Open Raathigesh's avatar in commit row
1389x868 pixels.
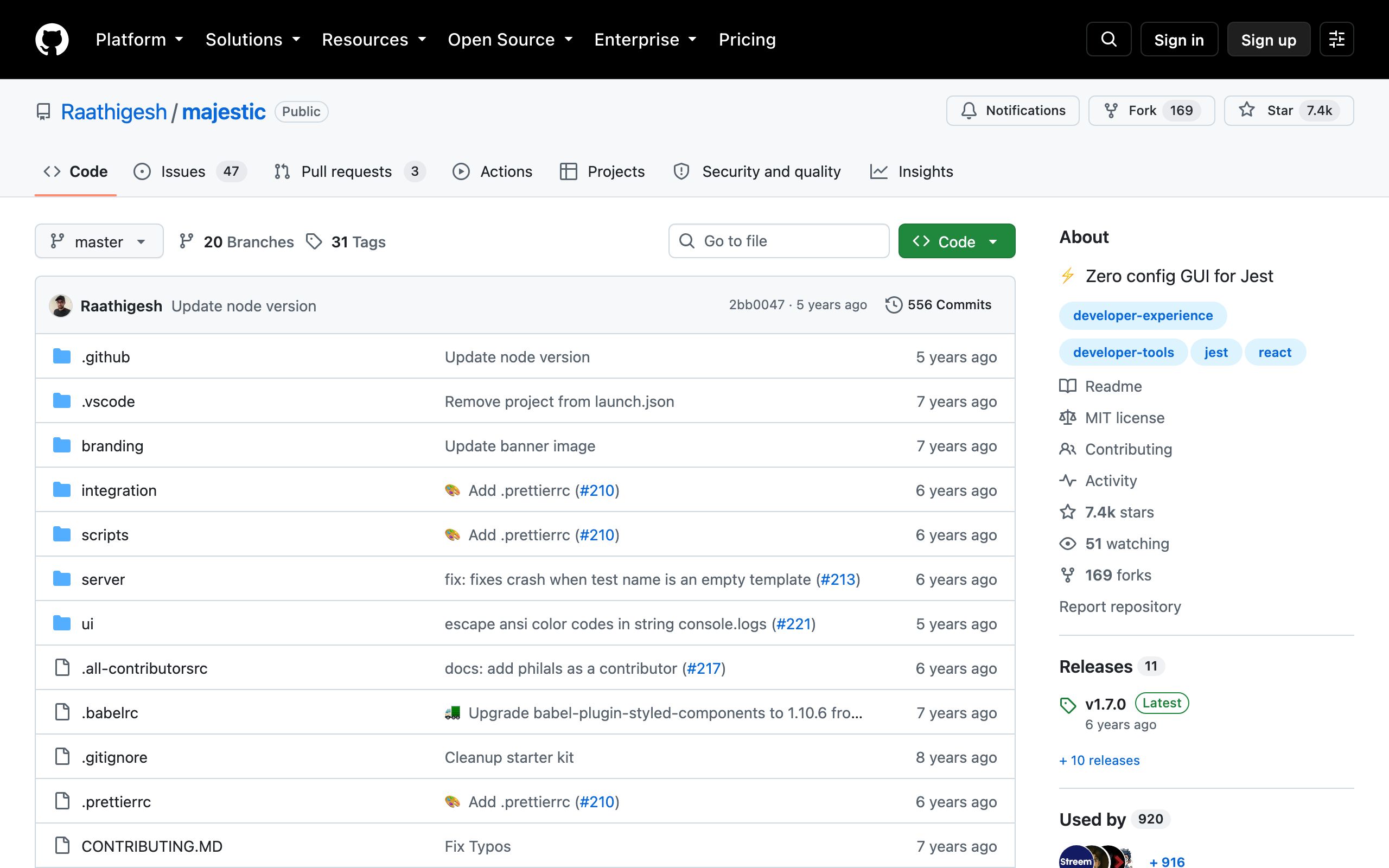coord(61,305)
